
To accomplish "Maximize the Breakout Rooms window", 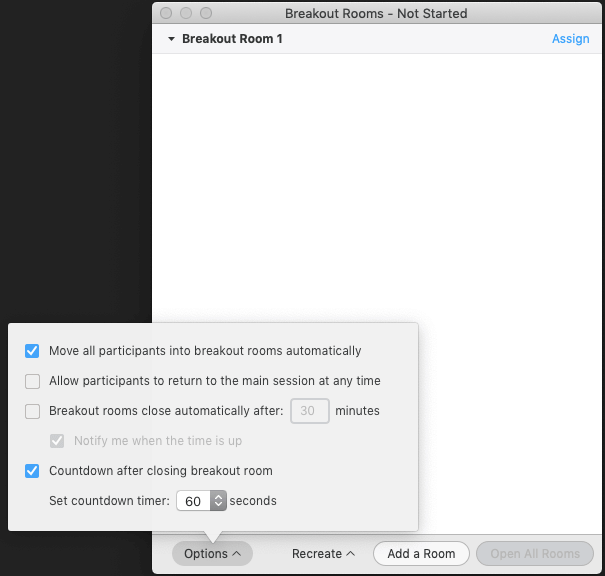I will pos(206,13).
